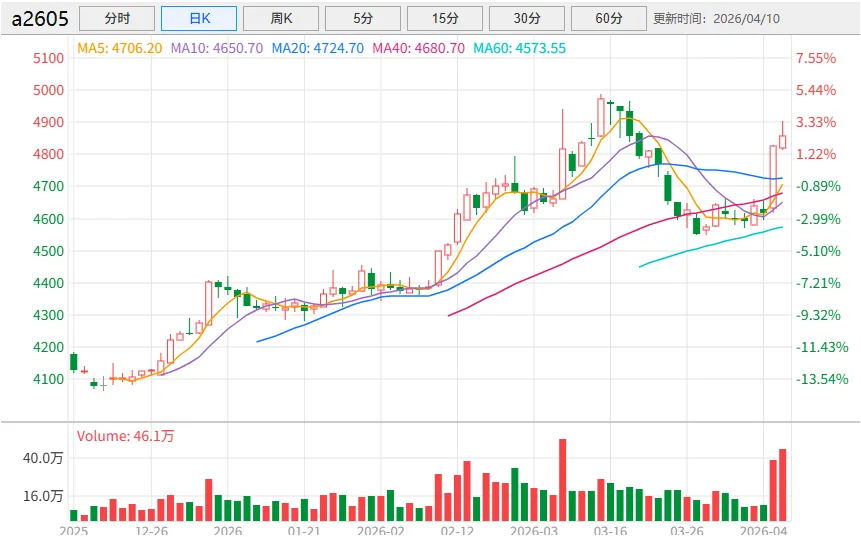Image resolution: width=861 pixels, height=537 pixels.
Task: Click the 03-26 date axis label
Action: tap(686, 530)
